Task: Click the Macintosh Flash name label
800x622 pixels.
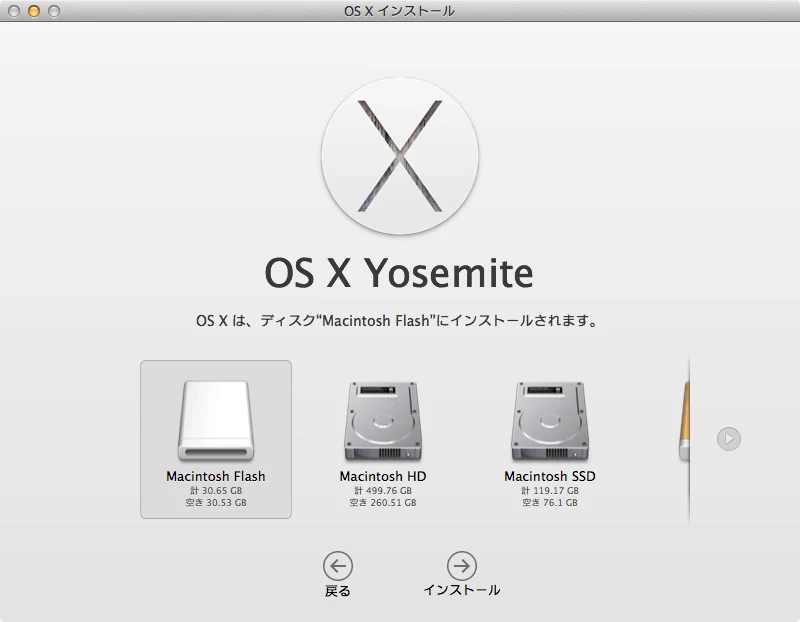Action: (216, 476)
